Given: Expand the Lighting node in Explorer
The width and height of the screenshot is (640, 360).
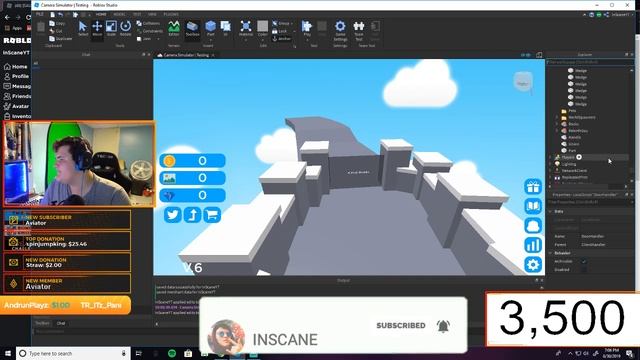Looking at the screenshot, I should coord(550,164).
